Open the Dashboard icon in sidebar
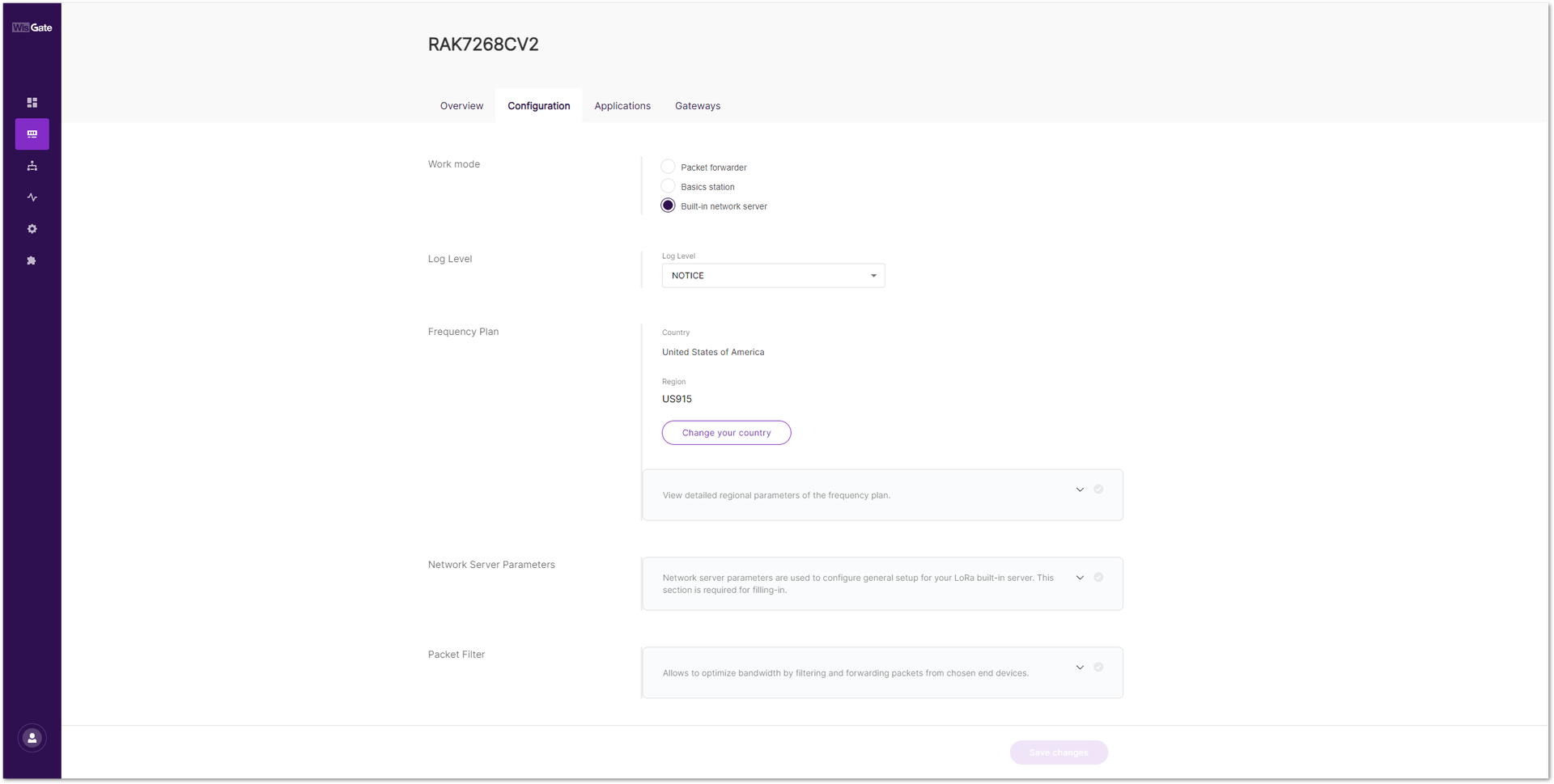This screenshot has height=784, width=1554. [x=32, y=103]
